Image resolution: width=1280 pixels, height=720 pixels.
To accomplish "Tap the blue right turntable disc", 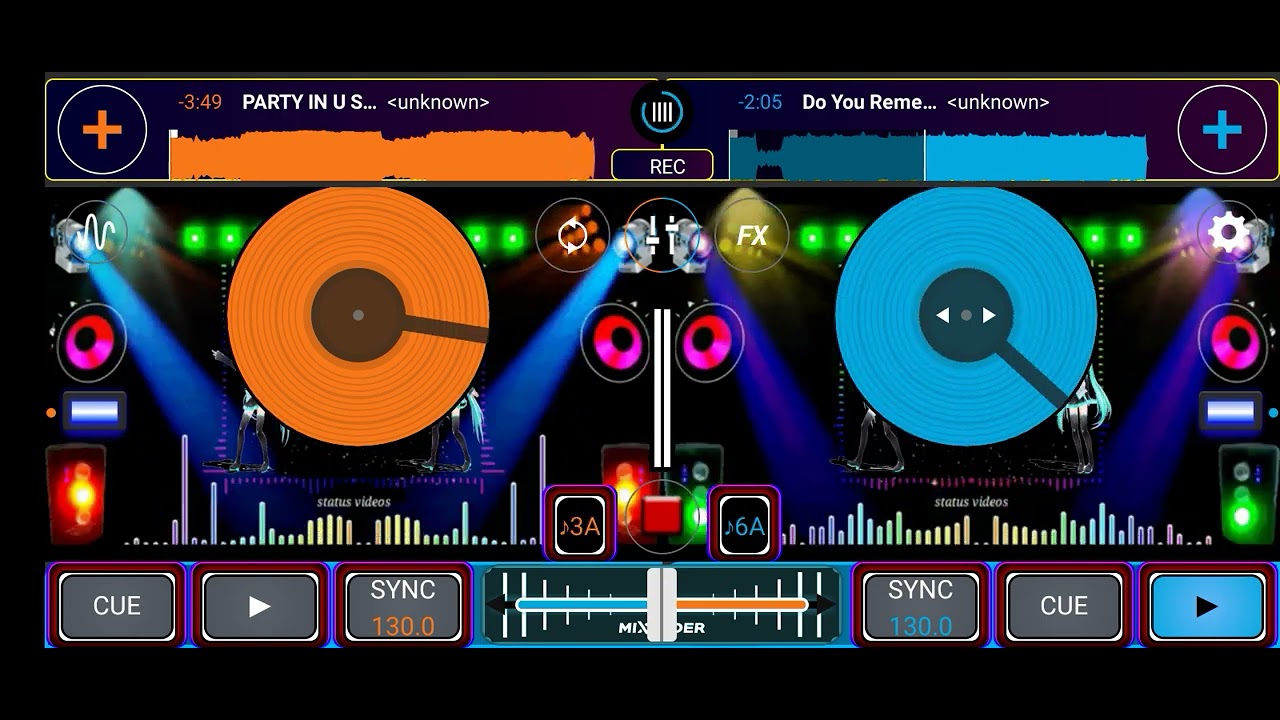I will coord(966,315).
